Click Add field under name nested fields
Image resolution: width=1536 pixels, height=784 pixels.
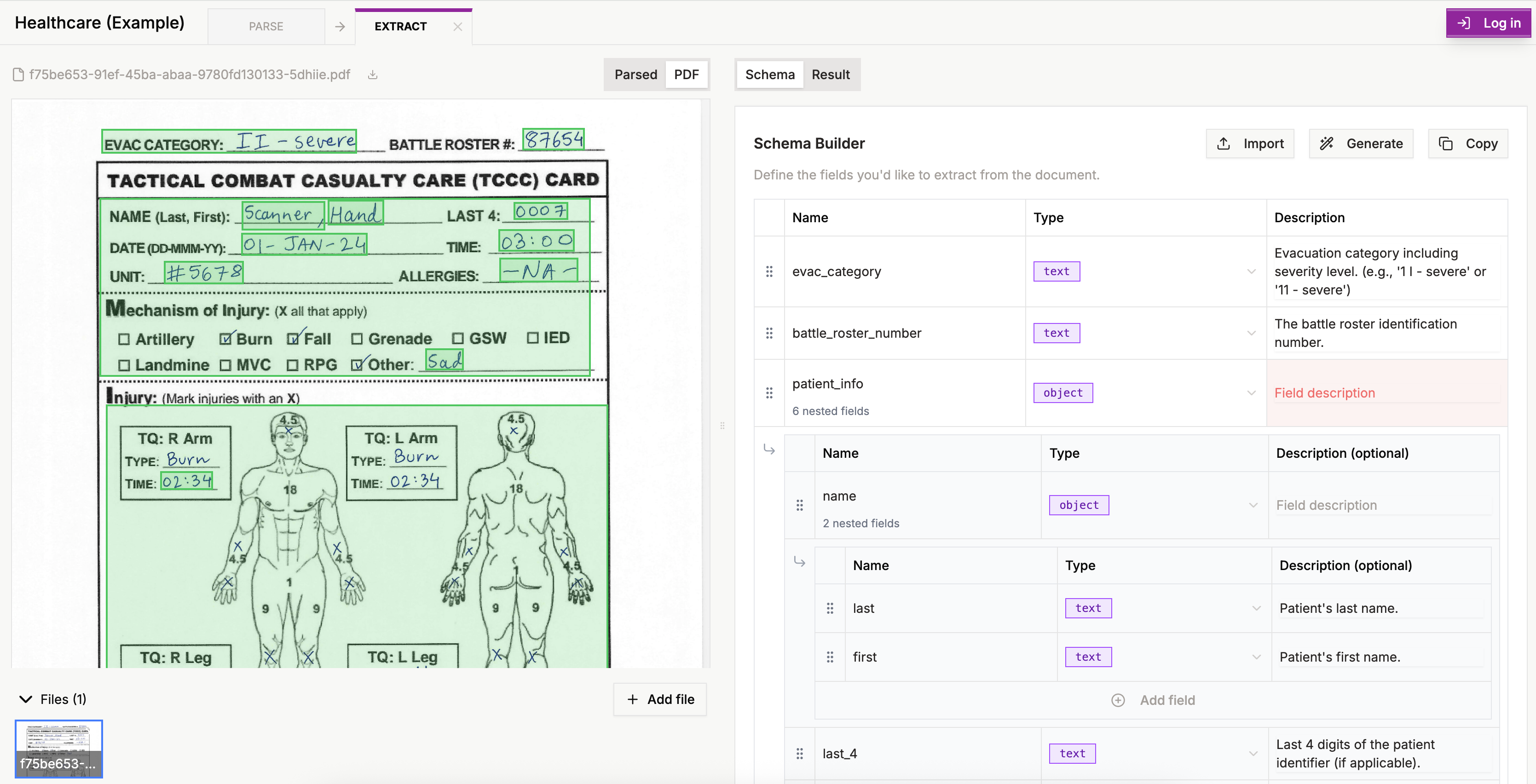click(1153, 700)
